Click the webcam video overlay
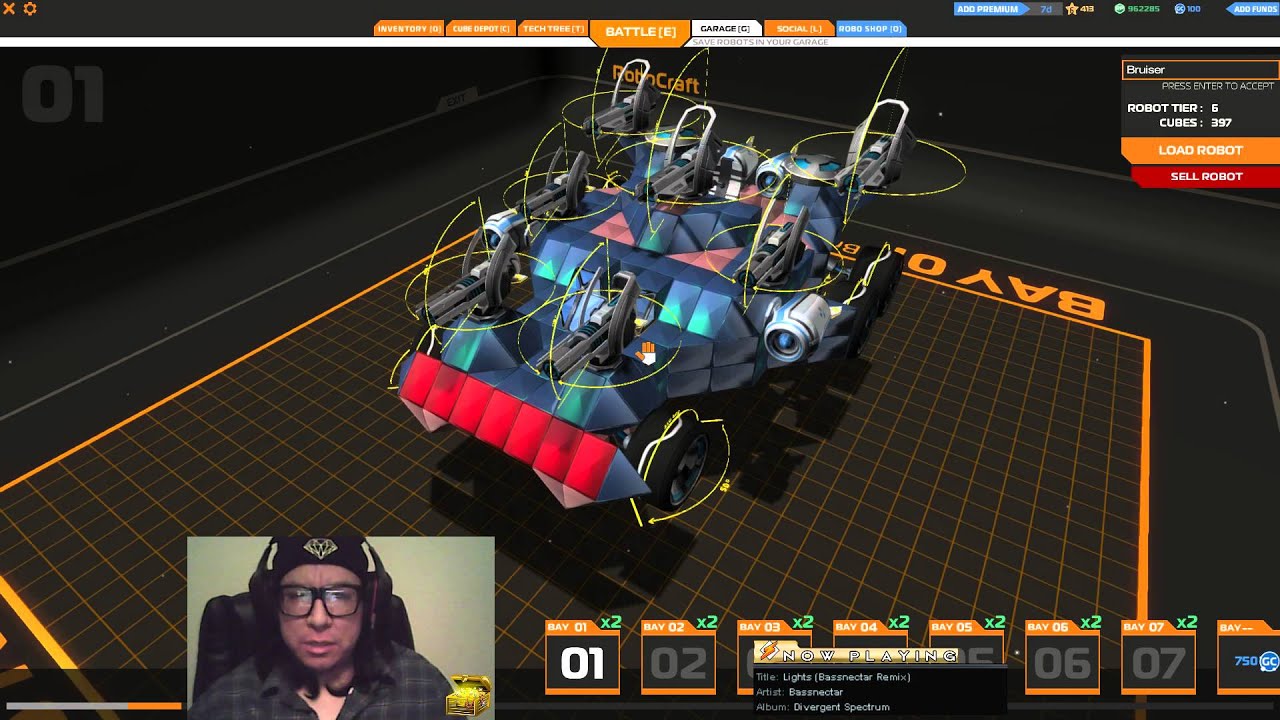 (x=341, y=627)
